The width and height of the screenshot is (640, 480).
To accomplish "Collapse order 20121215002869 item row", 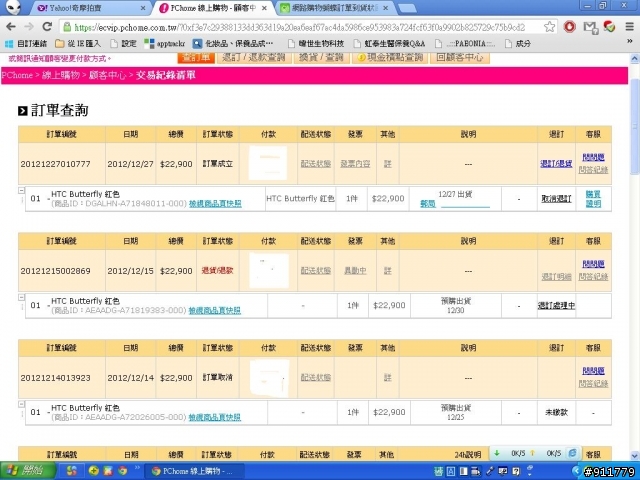I will click(x=22, y=298).
